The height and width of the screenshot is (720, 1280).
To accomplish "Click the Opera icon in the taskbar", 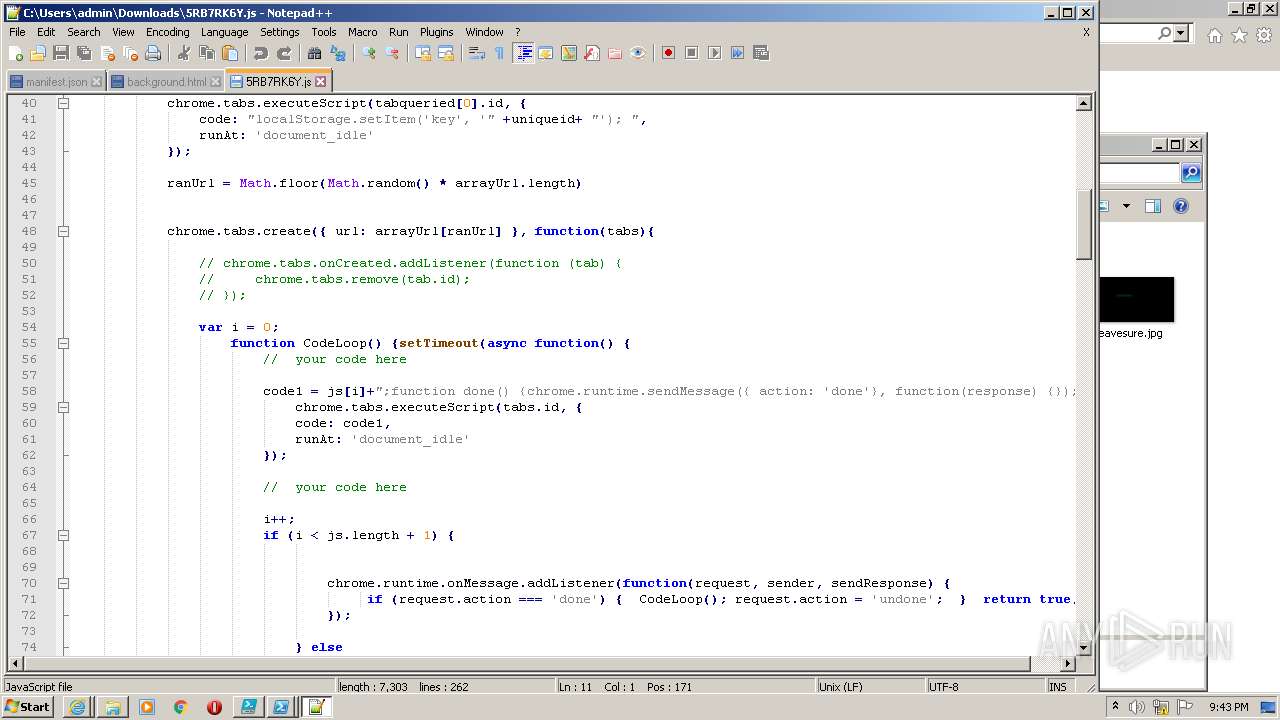I will click(214, 707).
